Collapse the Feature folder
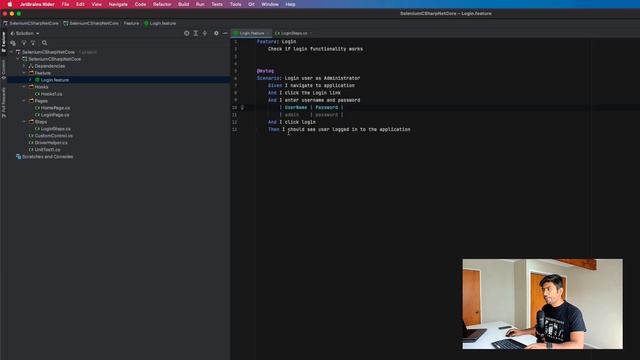The height and width of the screenshot is (360, 640). pyautogui.click(x=24, y=73)
